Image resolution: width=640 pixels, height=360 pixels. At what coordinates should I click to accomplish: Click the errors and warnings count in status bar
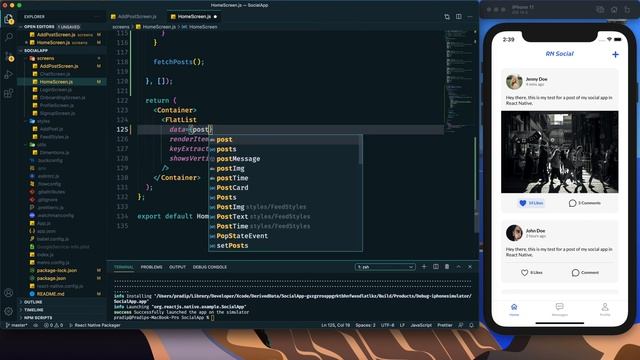point(53,325)
